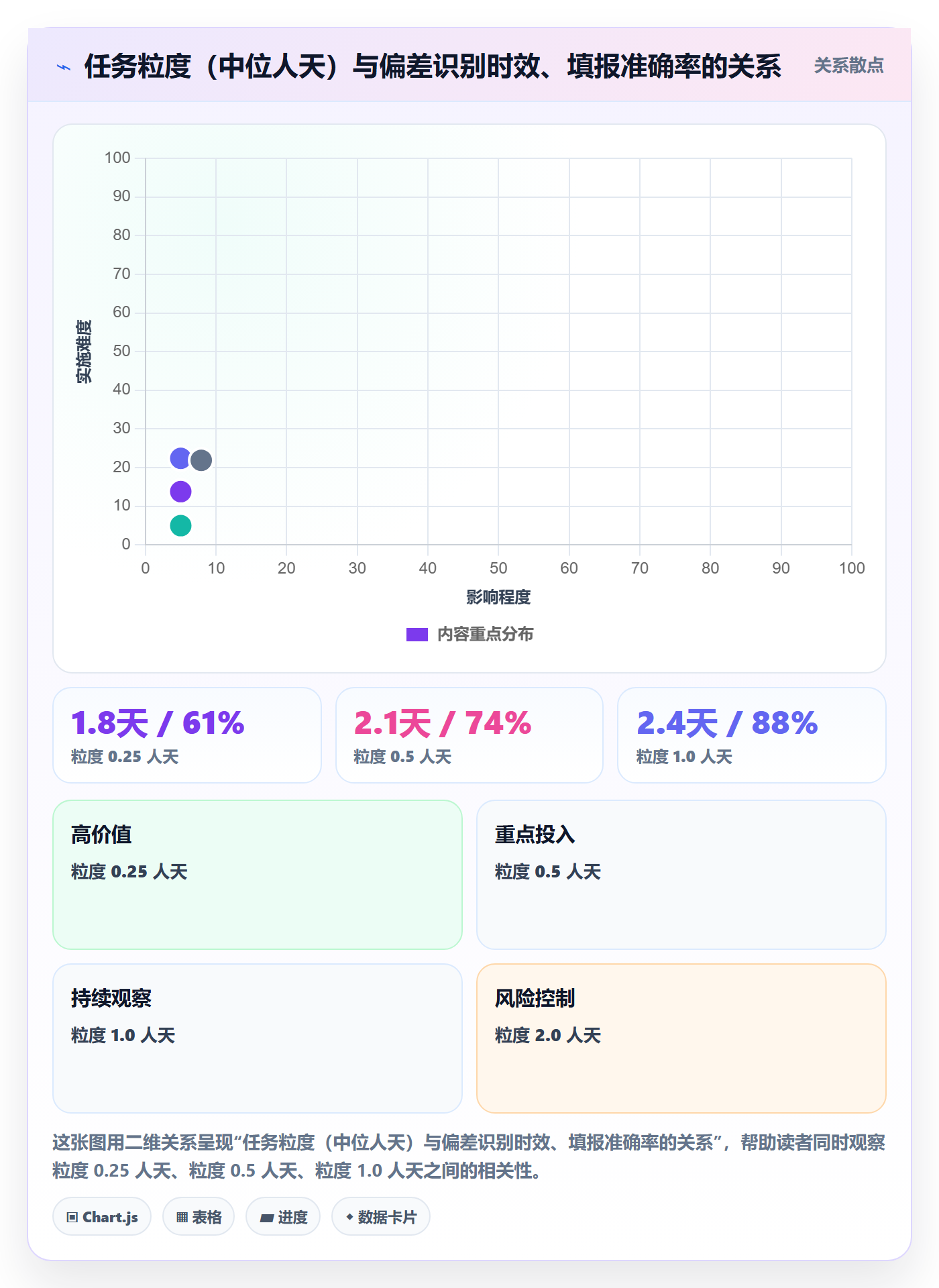The height and width of the screenshot is (1288, 939).
Task: Select the 风险控制 quadrant card
Action: (681, 1038)
